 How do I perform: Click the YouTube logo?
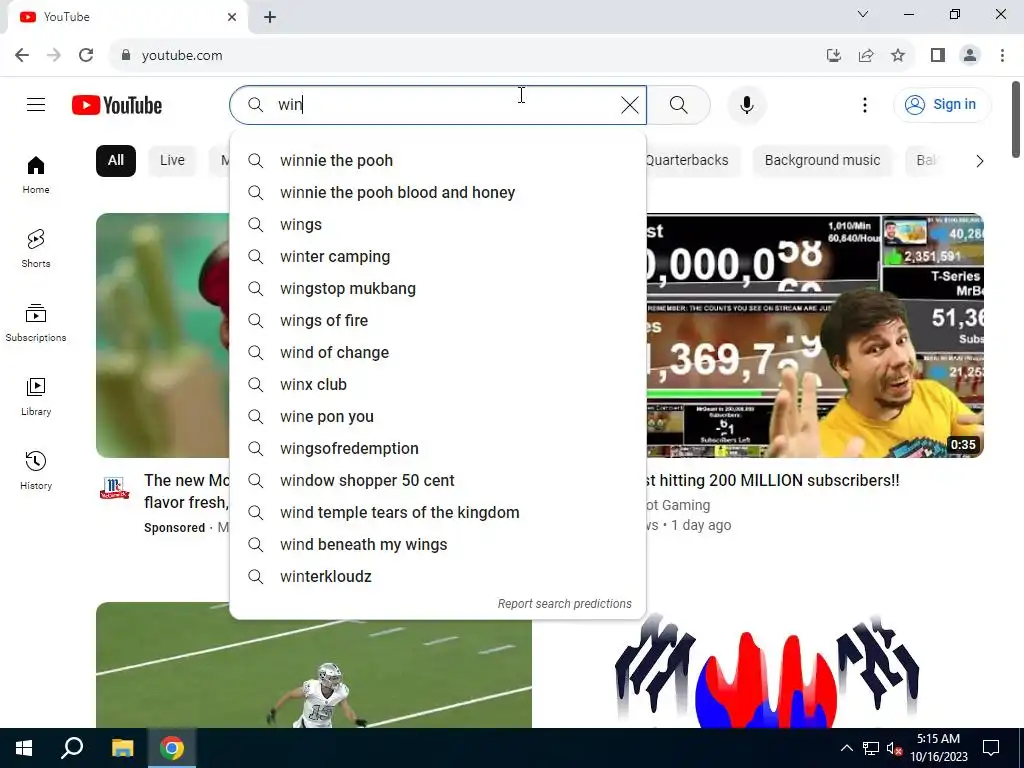tap(117, 105)
